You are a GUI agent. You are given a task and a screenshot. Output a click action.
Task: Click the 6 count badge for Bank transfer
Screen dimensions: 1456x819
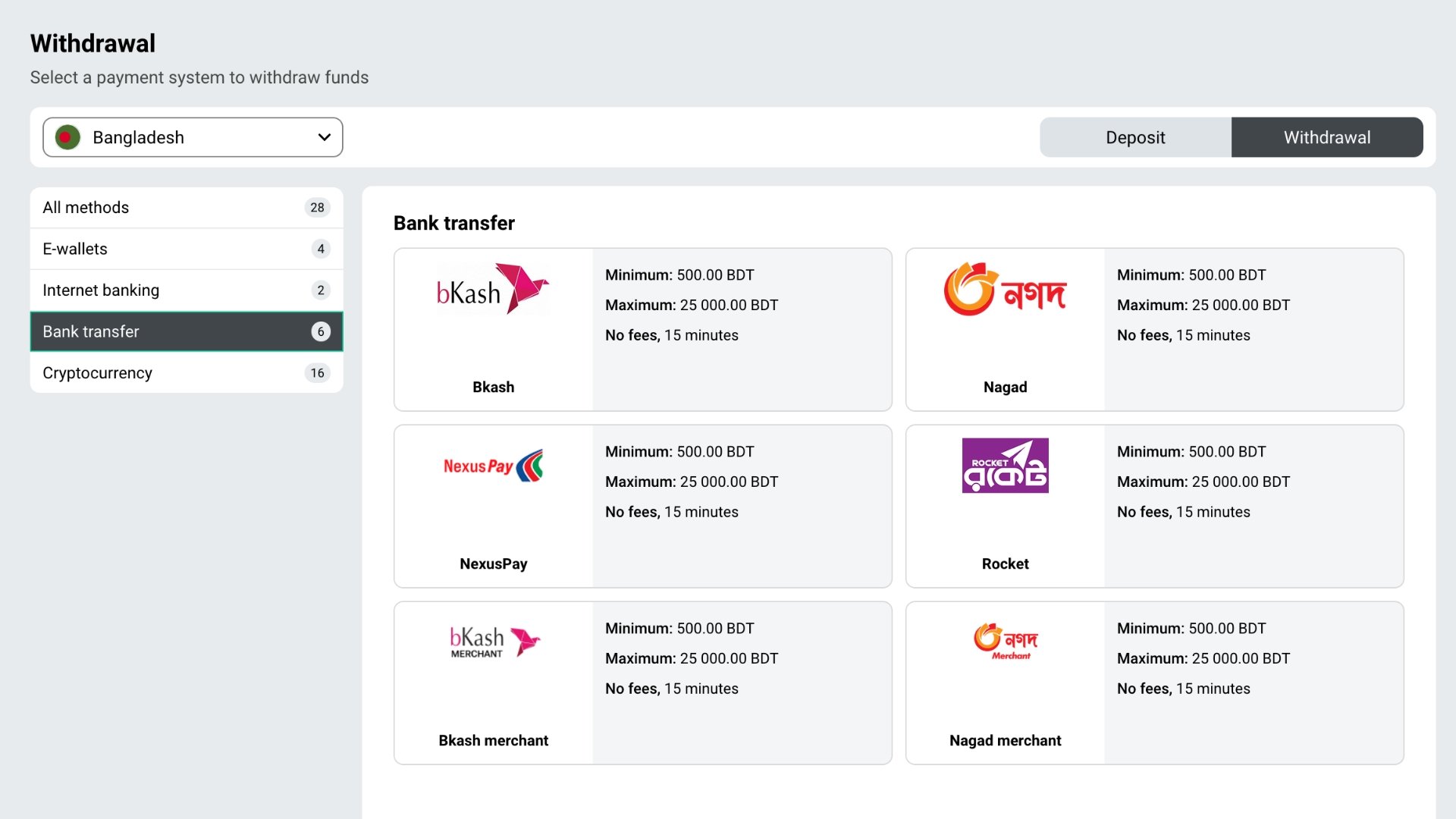tap(321, 331)
